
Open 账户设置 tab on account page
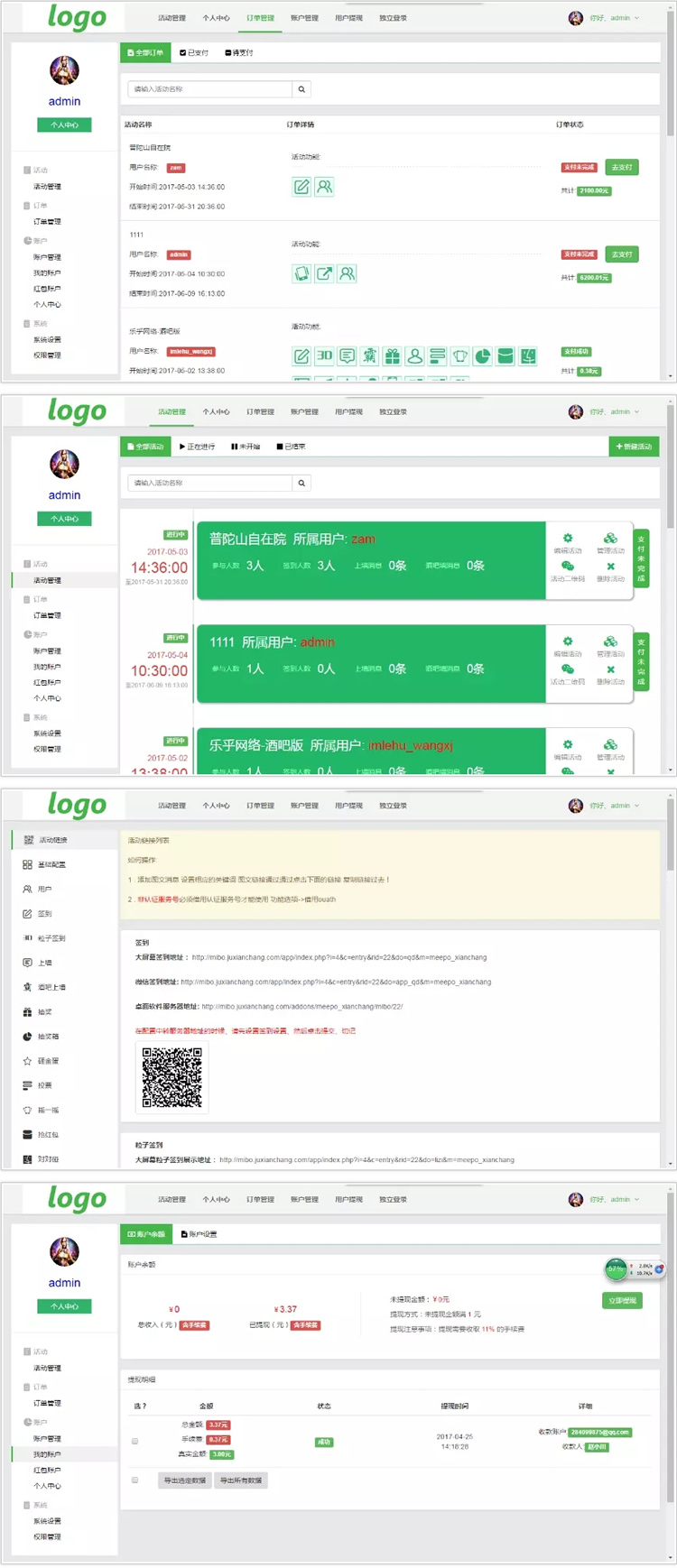(x=199, y=1233)
